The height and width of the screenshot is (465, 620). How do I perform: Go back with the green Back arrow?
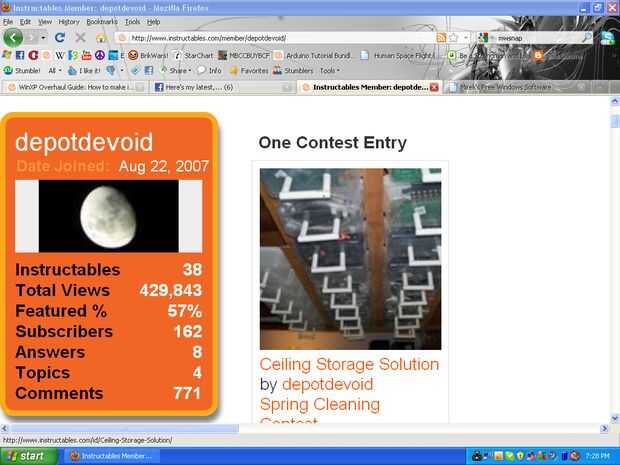pyautogui.click(x=13, y=38)
